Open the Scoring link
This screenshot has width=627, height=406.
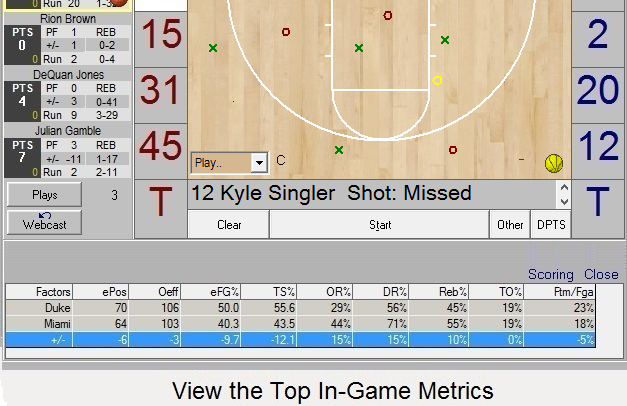point(551,274)
